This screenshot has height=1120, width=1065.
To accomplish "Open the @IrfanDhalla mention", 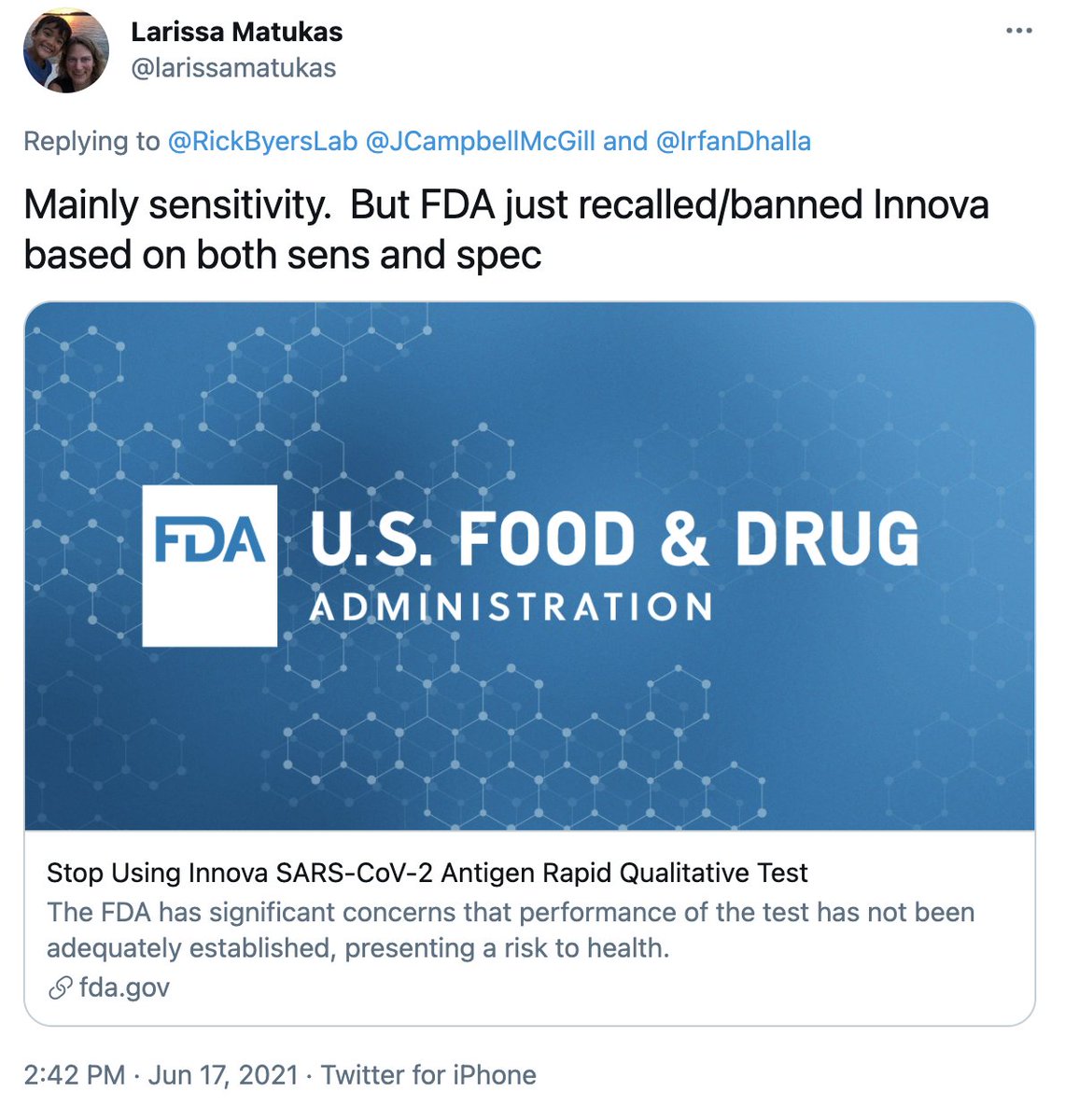I will (x=734, y=142).
